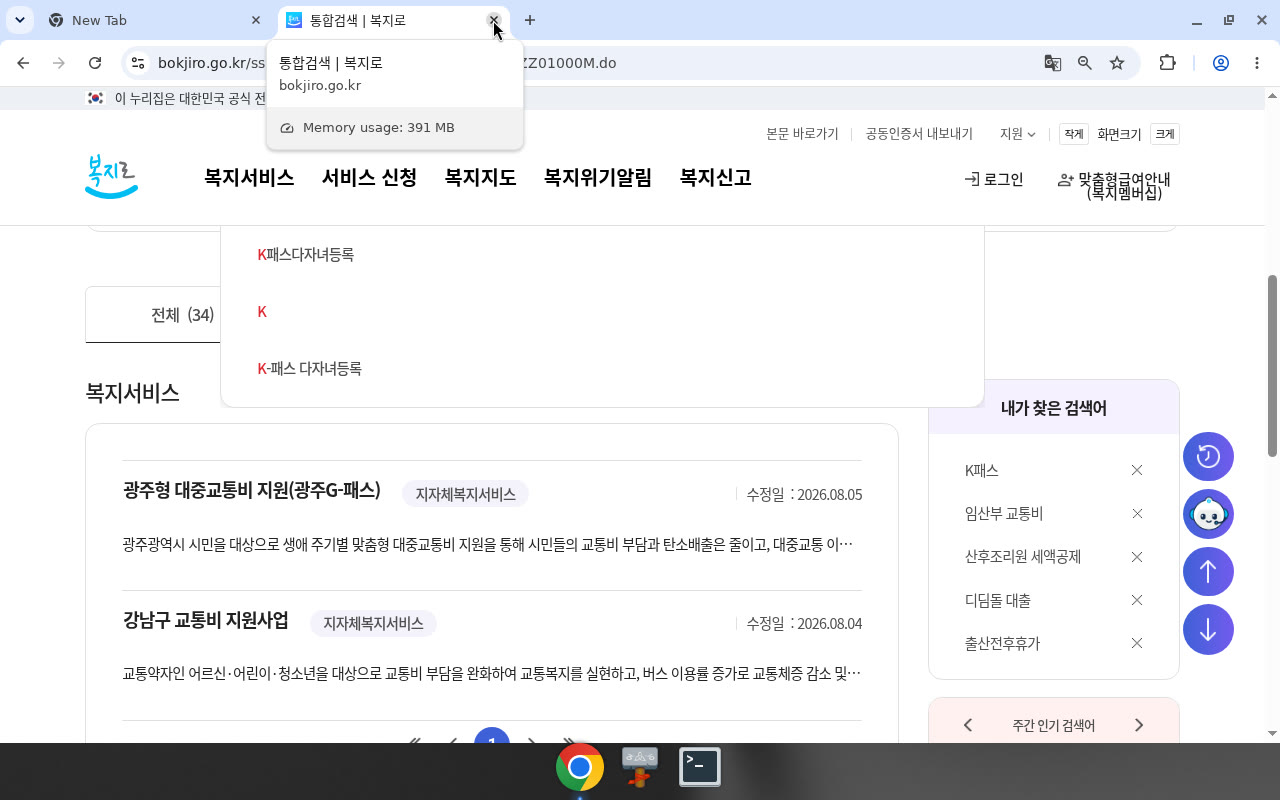This screenshot has height=800, width=1280.
Task: Search again for 임산부 교통비
Action: pos(1003,514)
